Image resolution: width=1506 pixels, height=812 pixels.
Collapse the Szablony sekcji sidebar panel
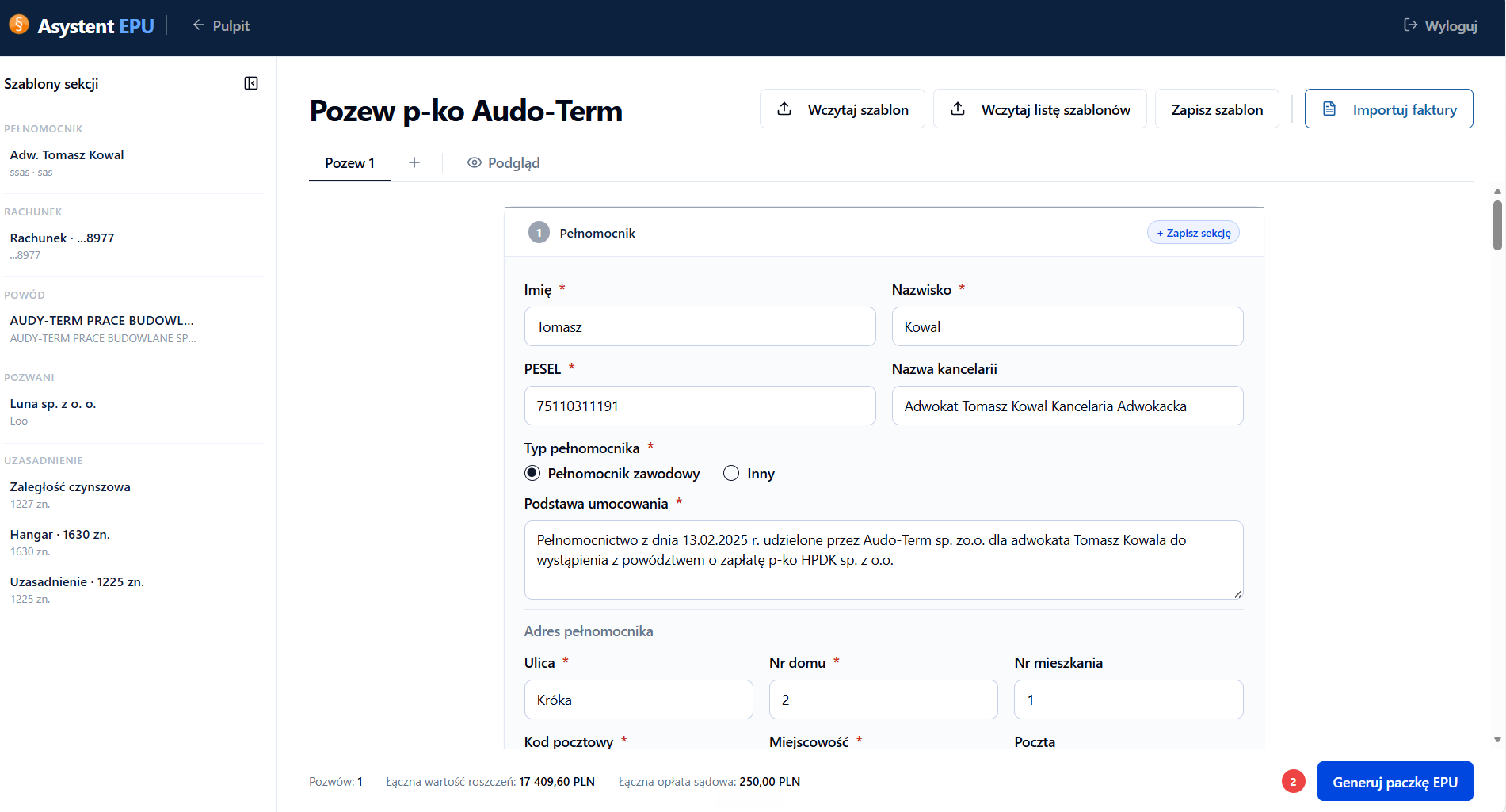click(251, 83)
